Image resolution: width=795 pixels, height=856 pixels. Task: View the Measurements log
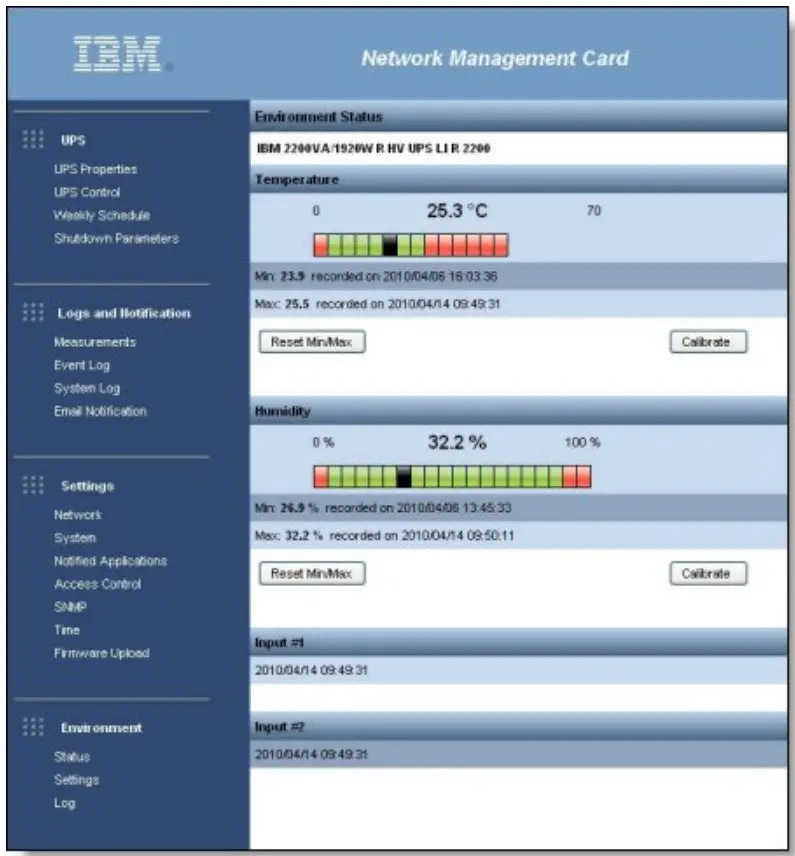point(95,342)
